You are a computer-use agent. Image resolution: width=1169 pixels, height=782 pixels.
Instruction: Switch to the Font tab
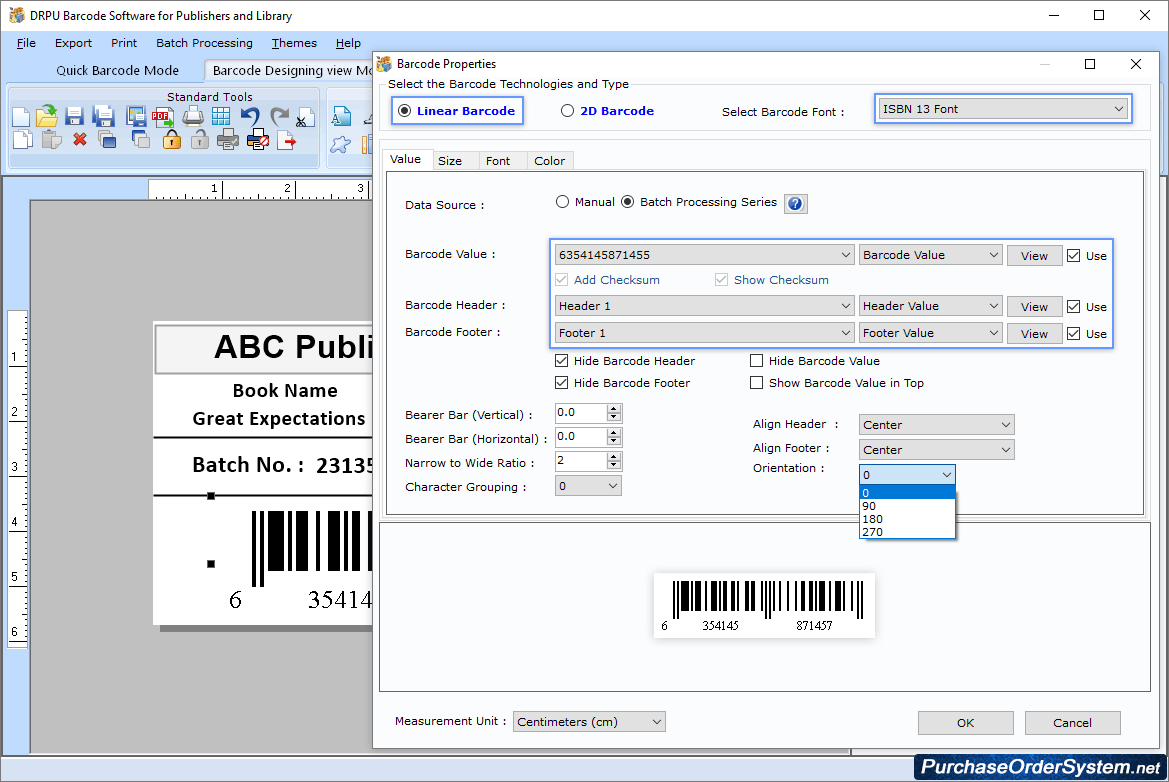[x=501, y=160]
